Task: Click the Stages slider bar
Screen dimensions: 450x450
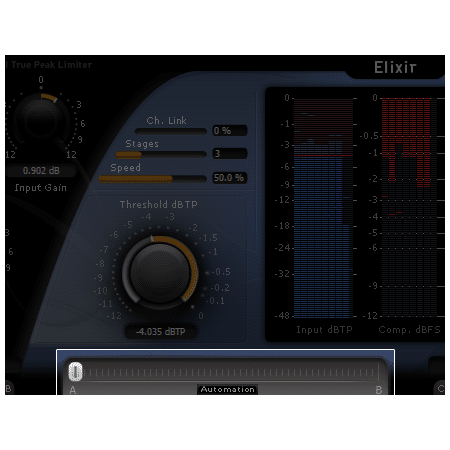Action: [161, 155]
